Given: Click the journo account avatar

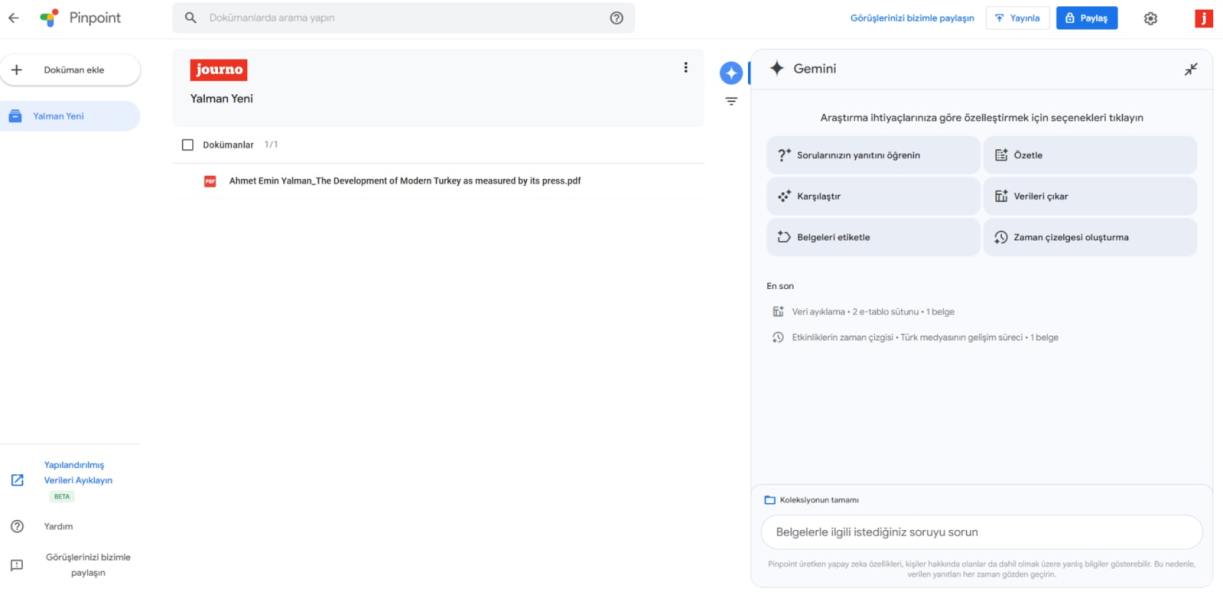Looking at the screenshot, I should (x=1203, y=18).
